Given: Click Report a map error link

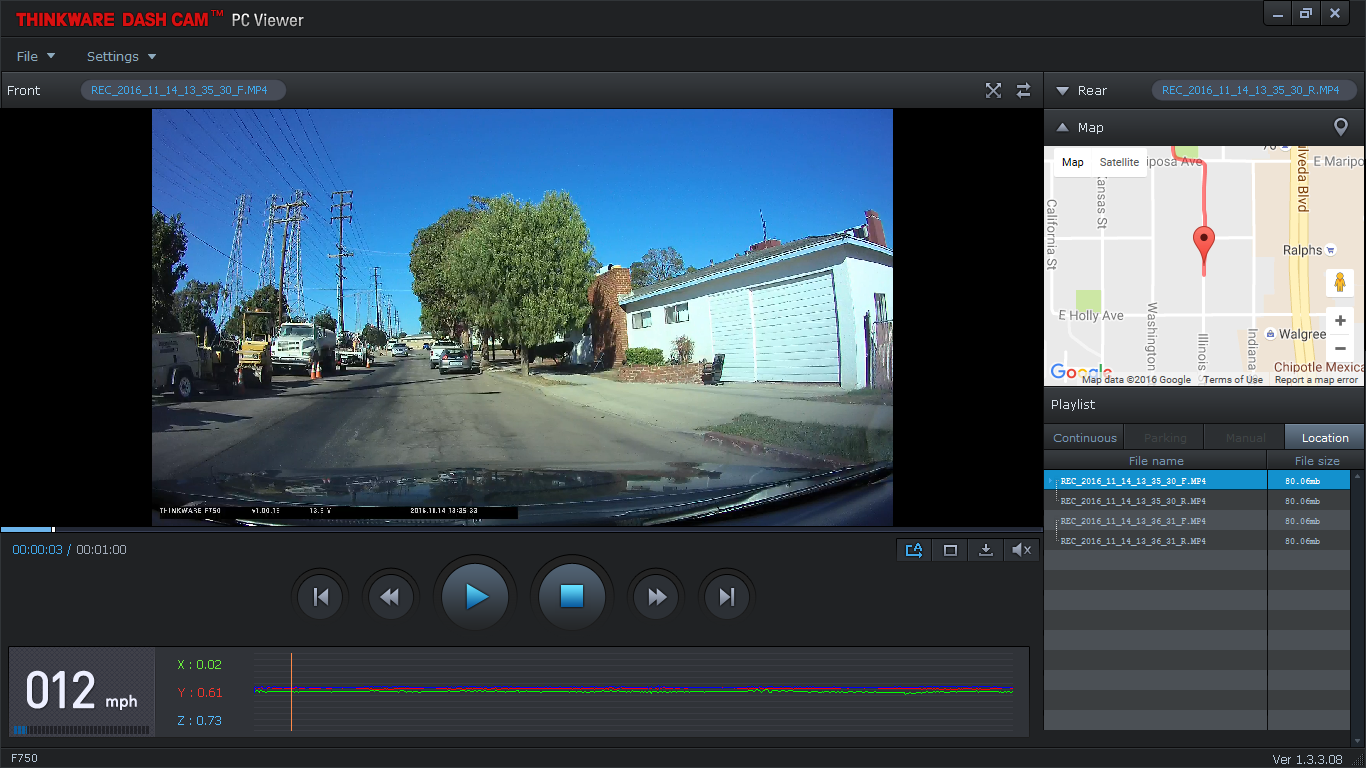Looking at the screenshot, I should coord(1316,380).
